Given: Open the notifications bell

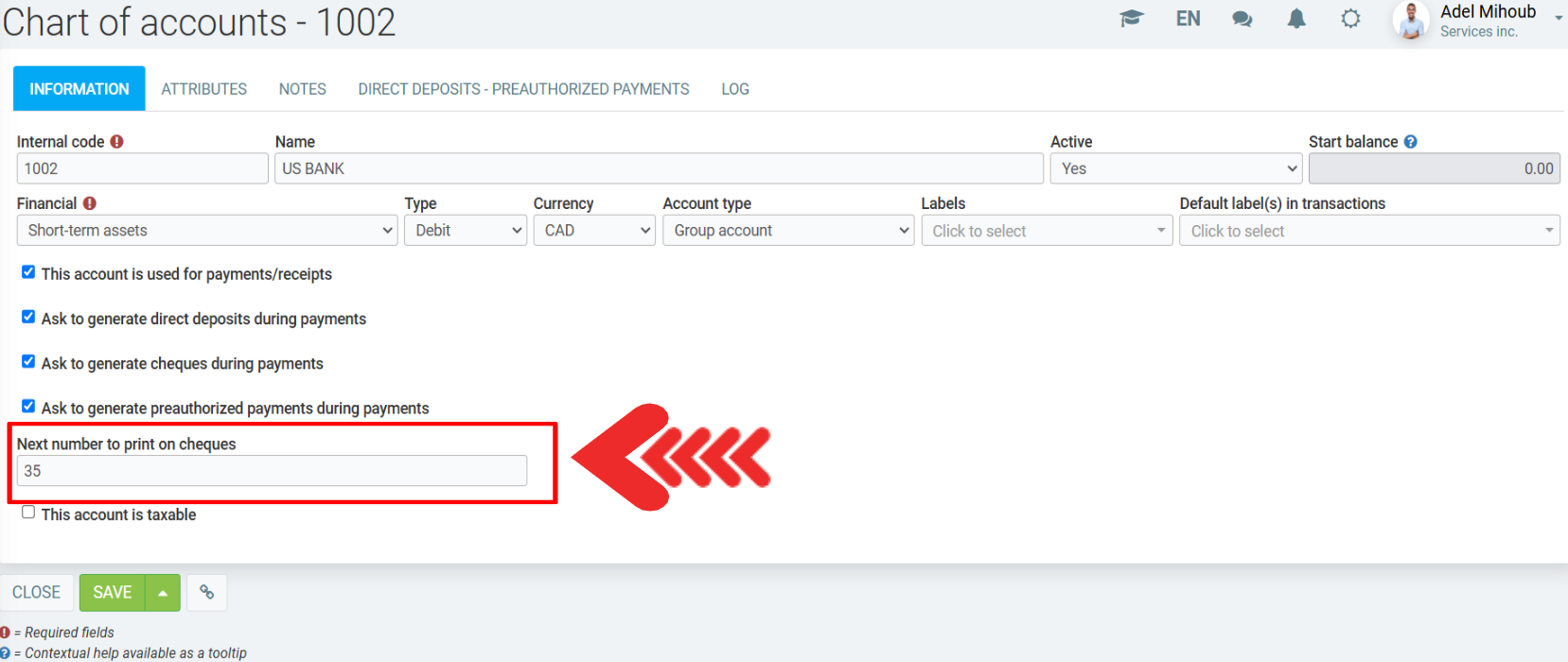Looking at the screenshot, I should pos(1296,19).
